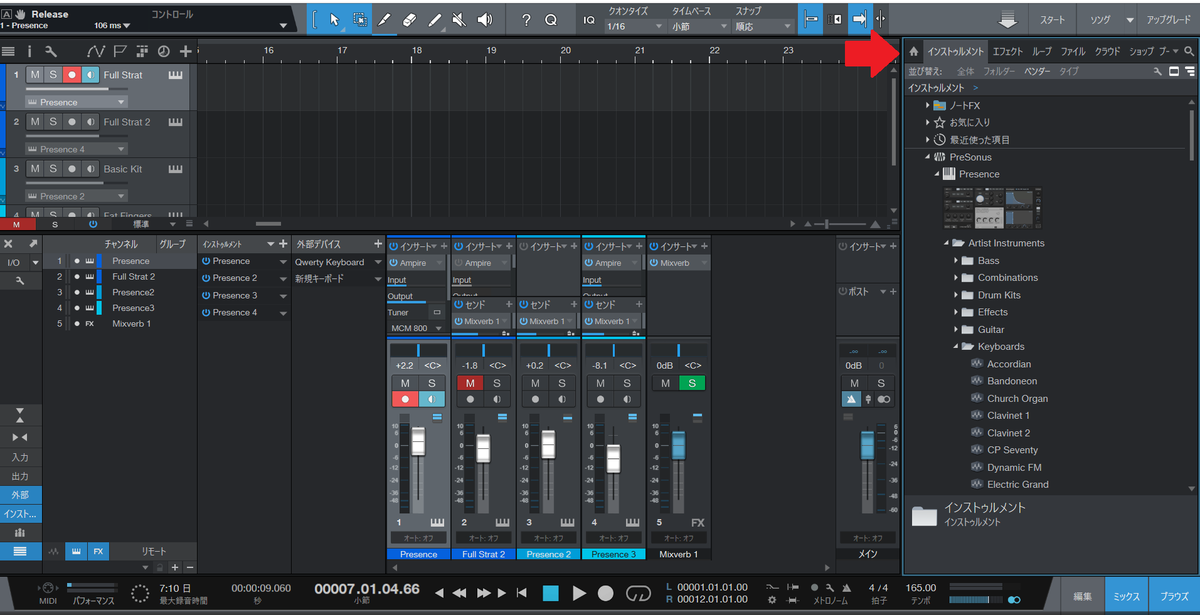Image resolution: width=1200 pixels, height=615 pixels.
Task: Click the スタート button
Action: pyautogui.click(x=1053, y=20)
